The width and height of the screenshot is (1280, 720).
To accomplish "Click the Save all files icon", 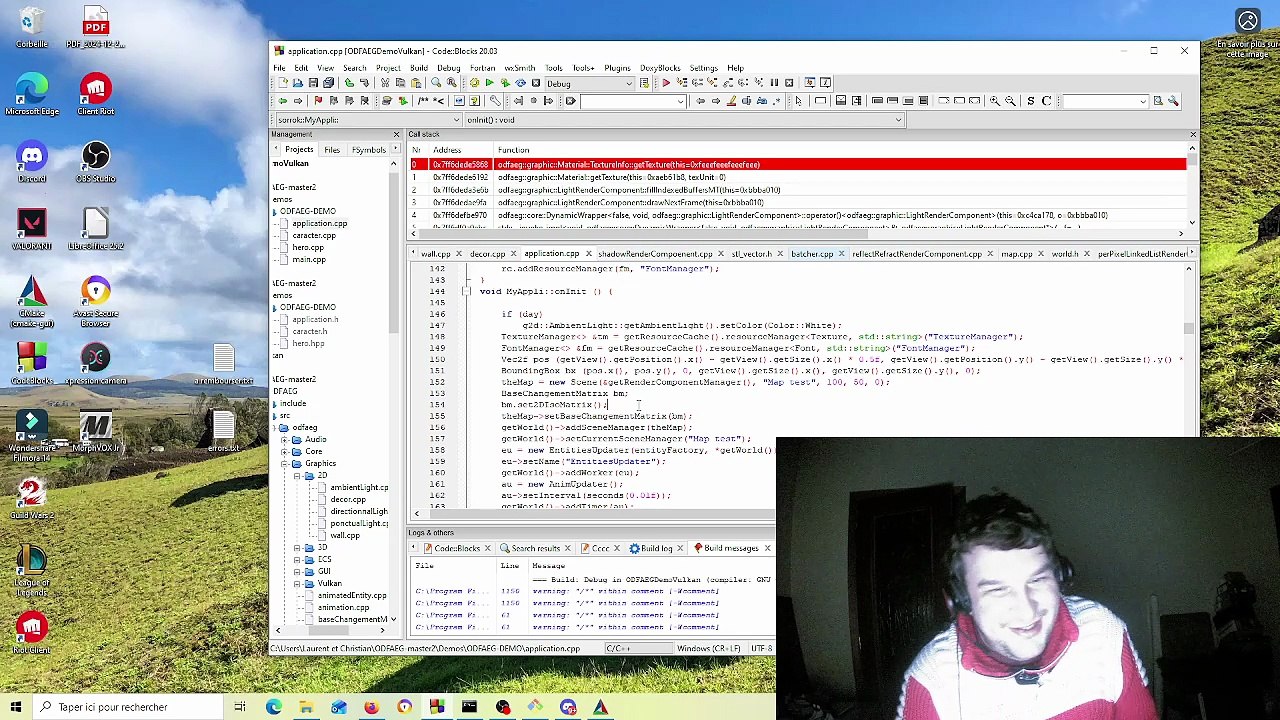I will 328,83.
